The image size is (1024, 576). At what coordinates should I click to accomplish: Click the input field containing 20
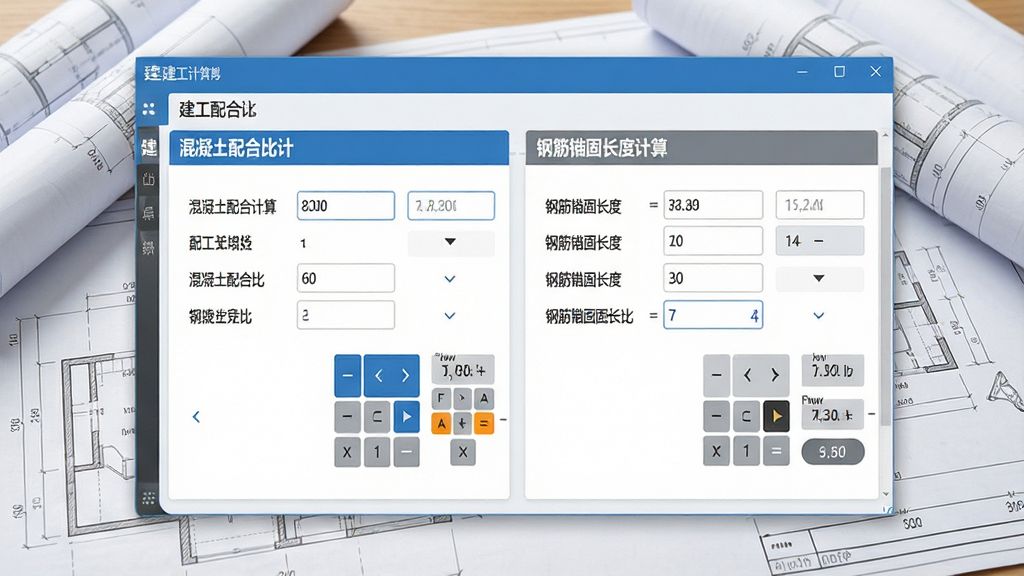[713, 241]
